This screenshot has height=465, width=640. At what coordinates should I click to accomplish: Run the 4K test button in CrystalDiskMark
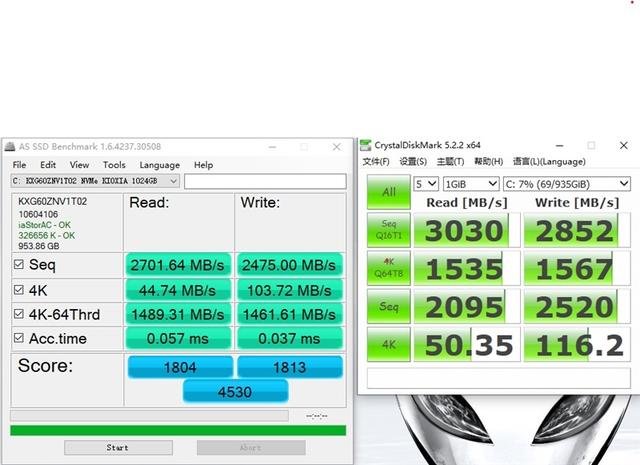(389, 344)
